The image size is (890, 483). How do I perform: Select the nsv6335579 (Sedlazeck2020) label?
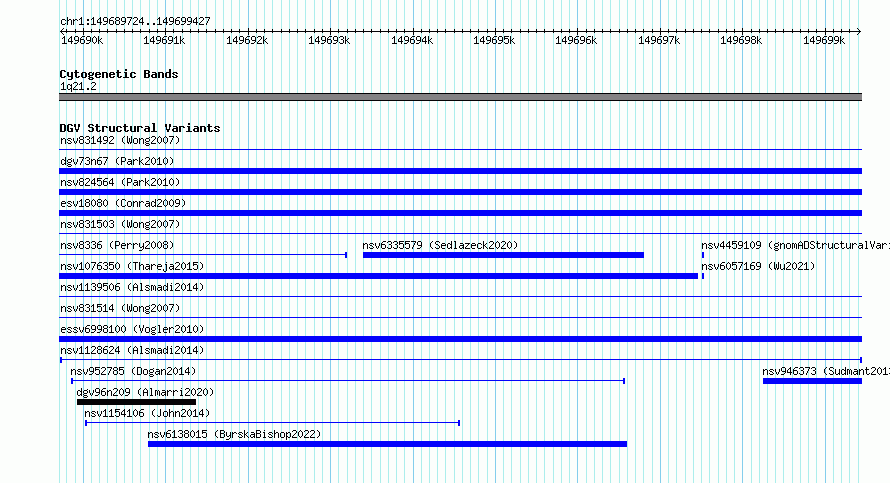coord(440,245)
